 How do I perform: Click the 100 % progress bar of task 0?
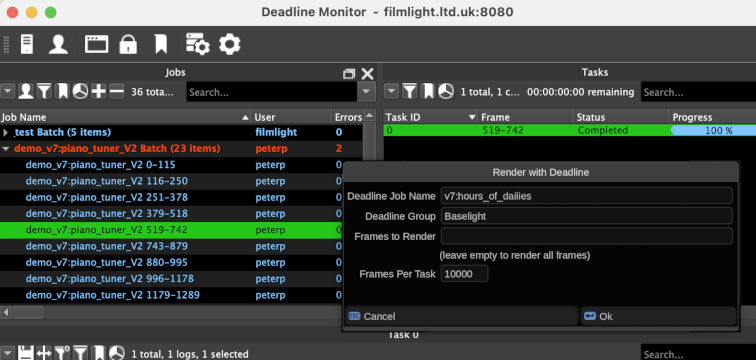click(x=714, y=130)
